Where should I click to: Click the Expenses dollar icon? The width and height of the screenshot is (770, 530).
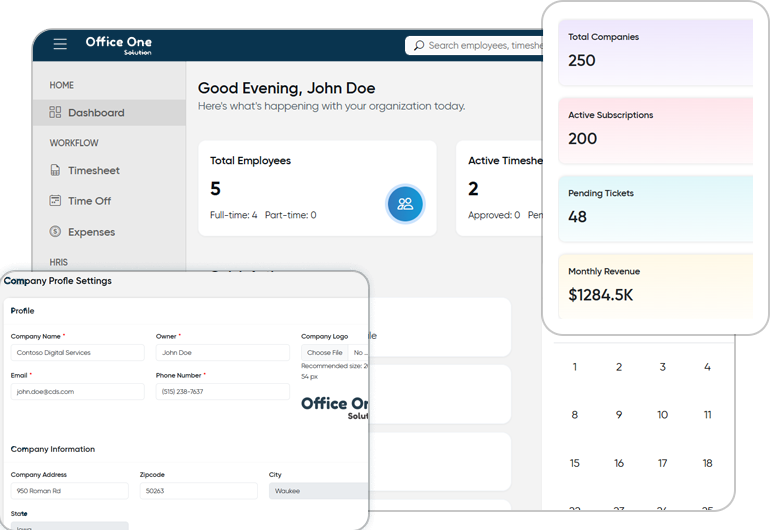point(56,232)
